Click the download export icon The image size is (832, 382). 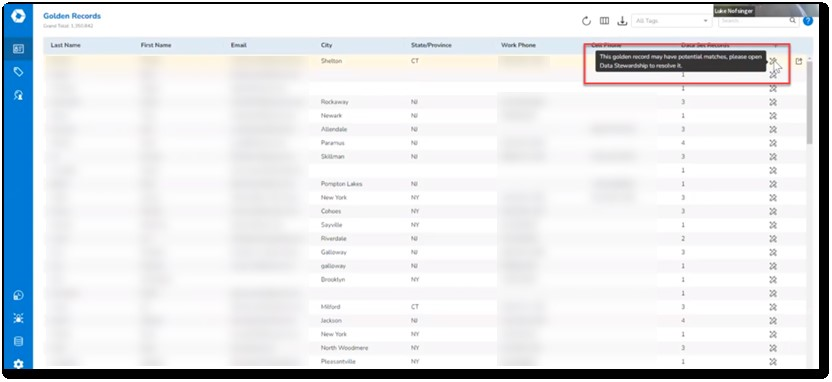[x=622, y=21]
